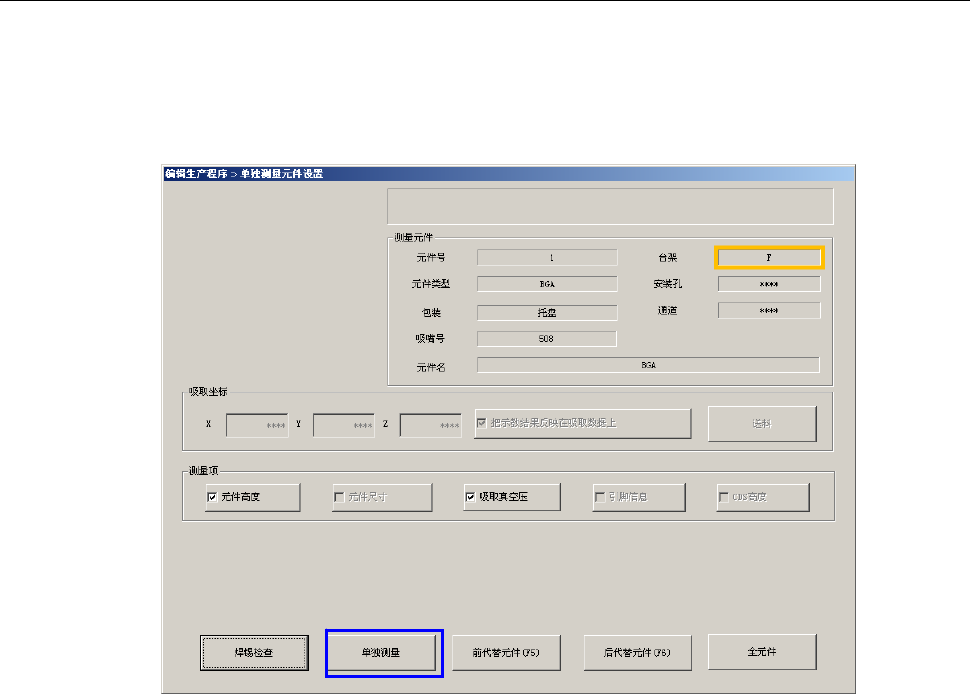Viewport: 970px width, 694px height.
Task: Click the 元件类型 field showing BGA
Action: (547, 284)
